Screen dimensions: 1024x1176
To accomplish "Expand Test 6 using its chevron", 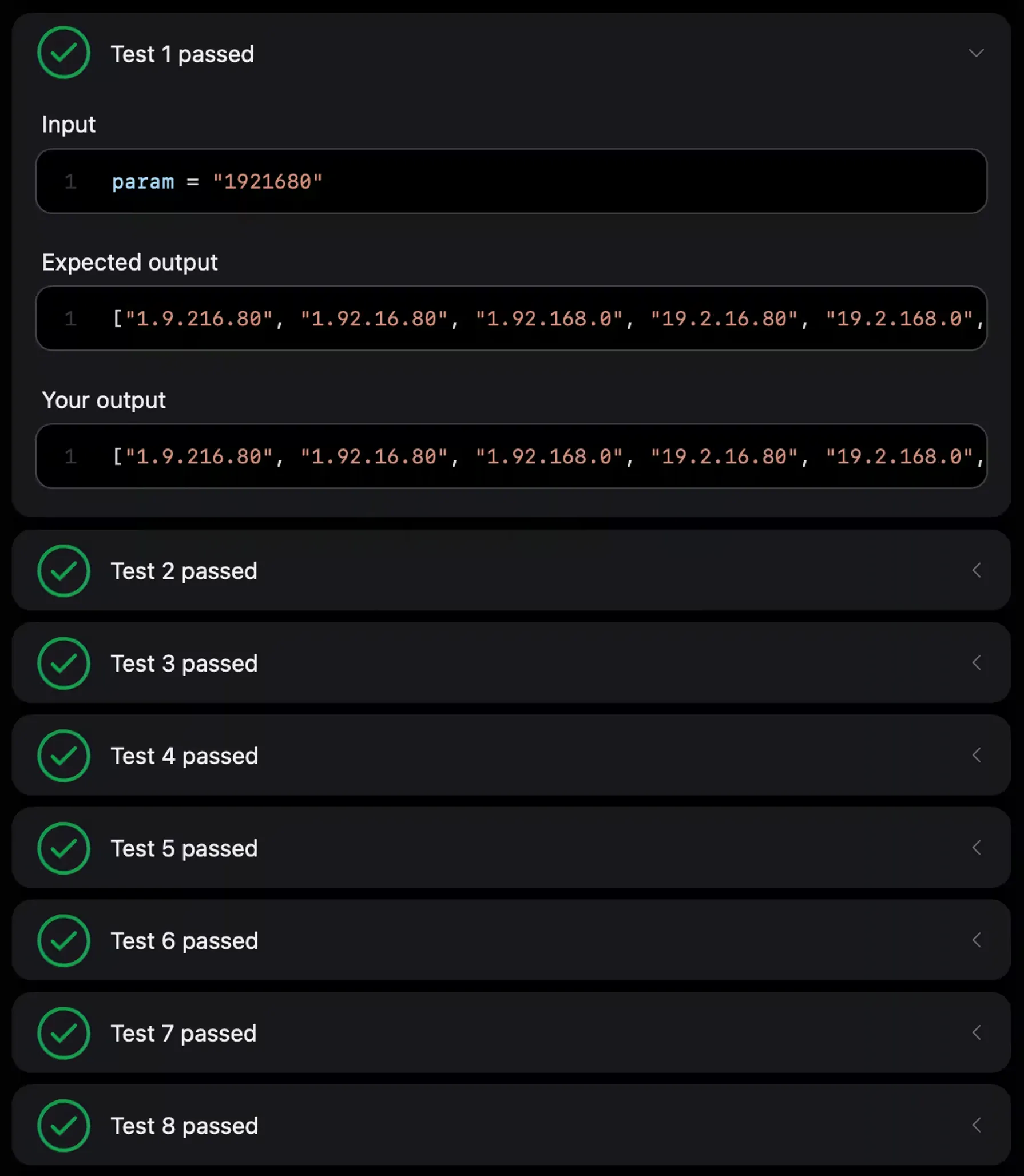I will 976,940.
